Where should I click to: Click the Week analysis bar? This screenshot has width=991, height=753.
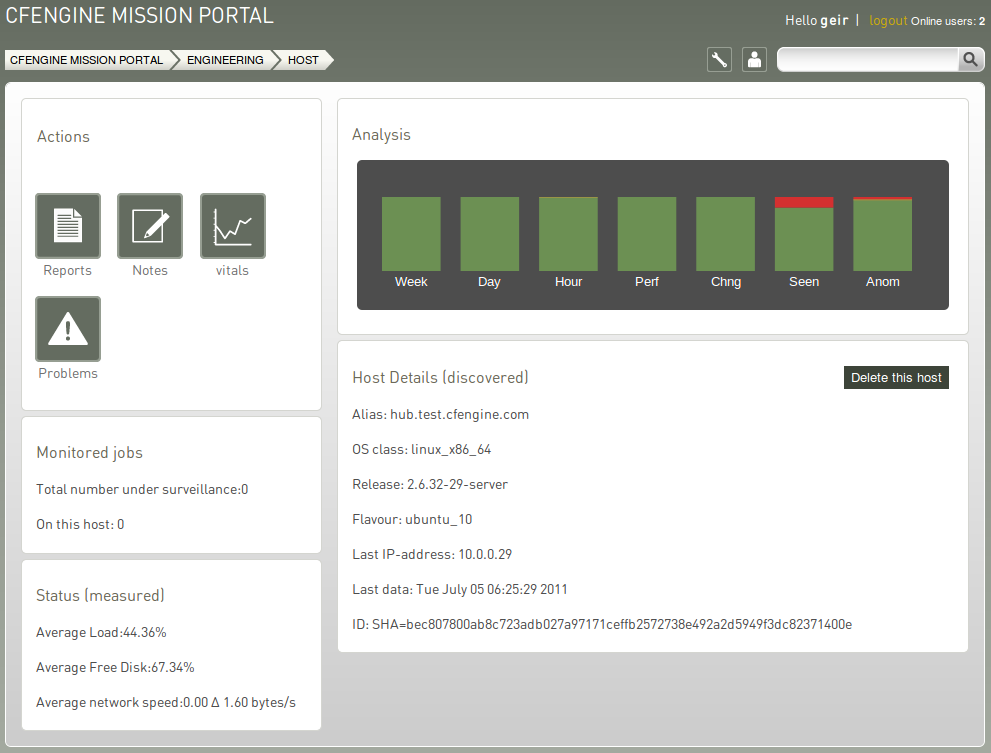[411, 234]
